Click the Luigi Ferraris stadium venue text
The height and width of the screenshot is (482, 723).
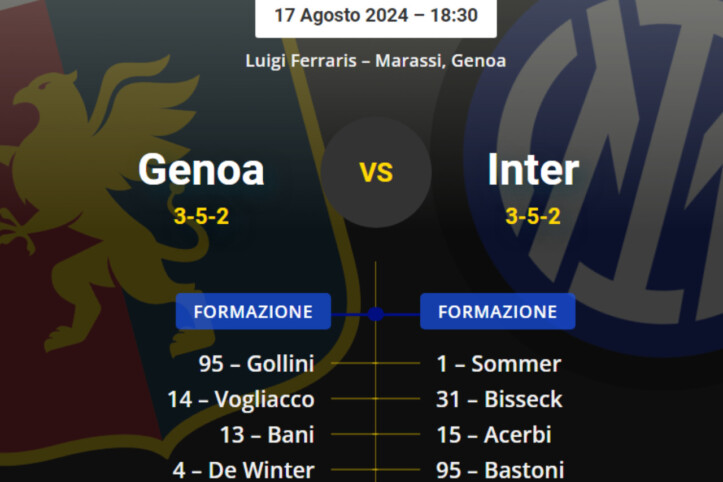[x=376, y=60]
